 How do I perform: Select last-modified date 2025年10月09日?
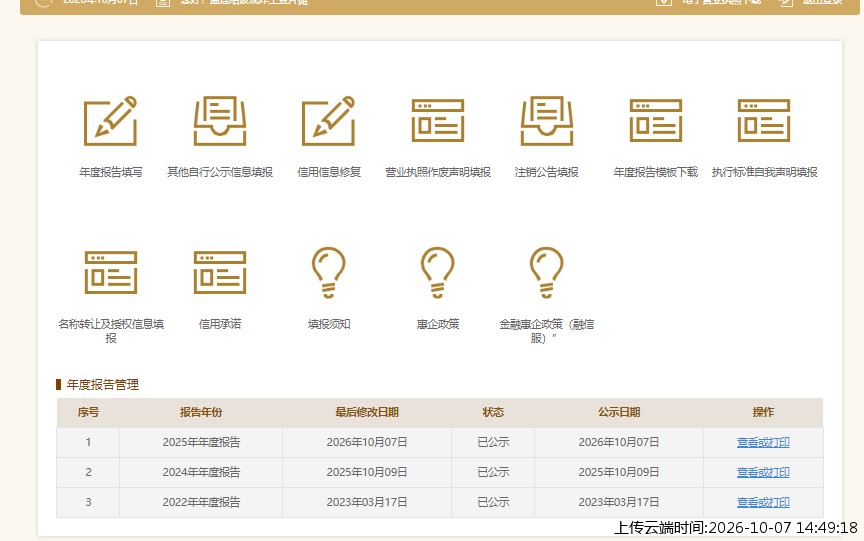click(367, 472)
